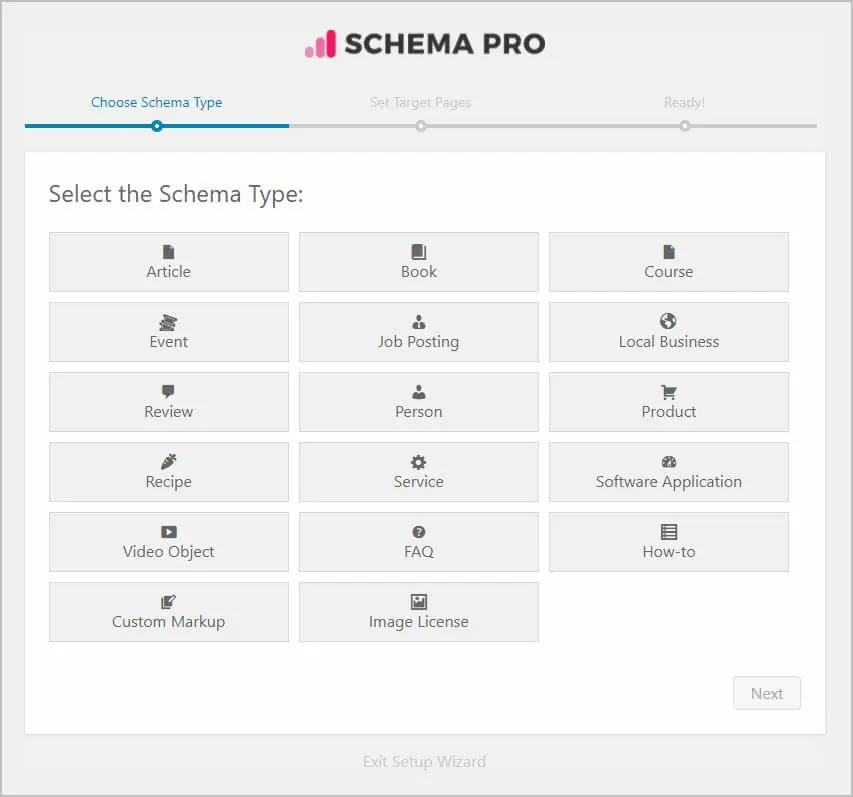Click the Schema Pro logo

click(x=423, y=44)
